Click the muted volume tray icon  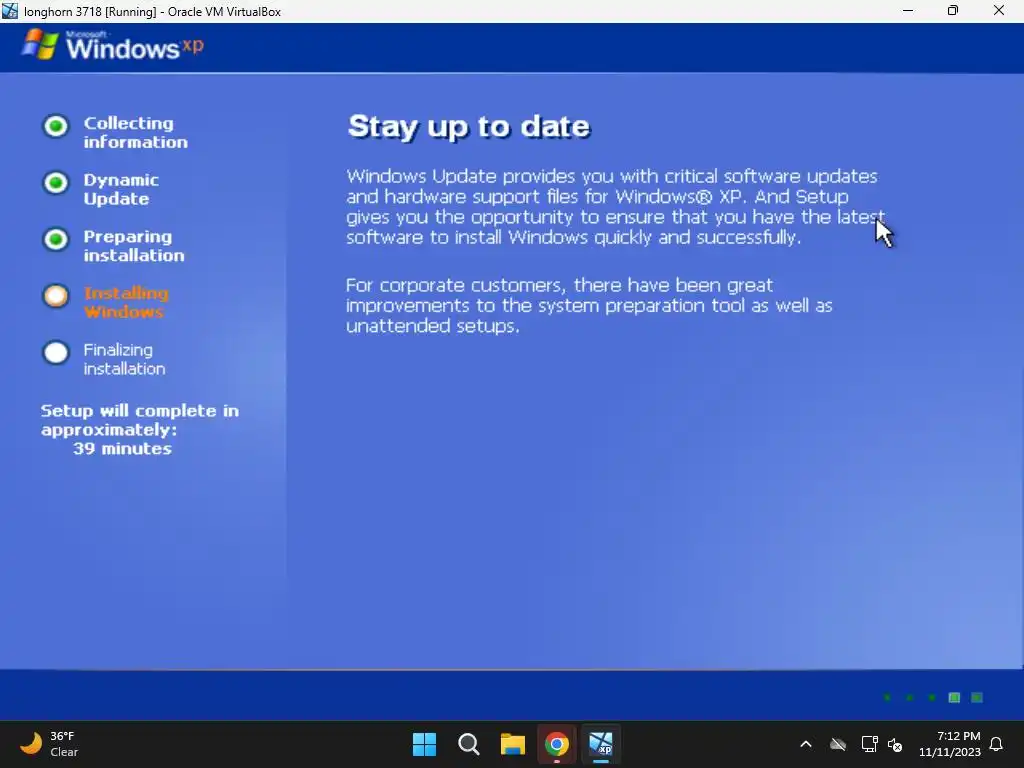pos(895,744)
